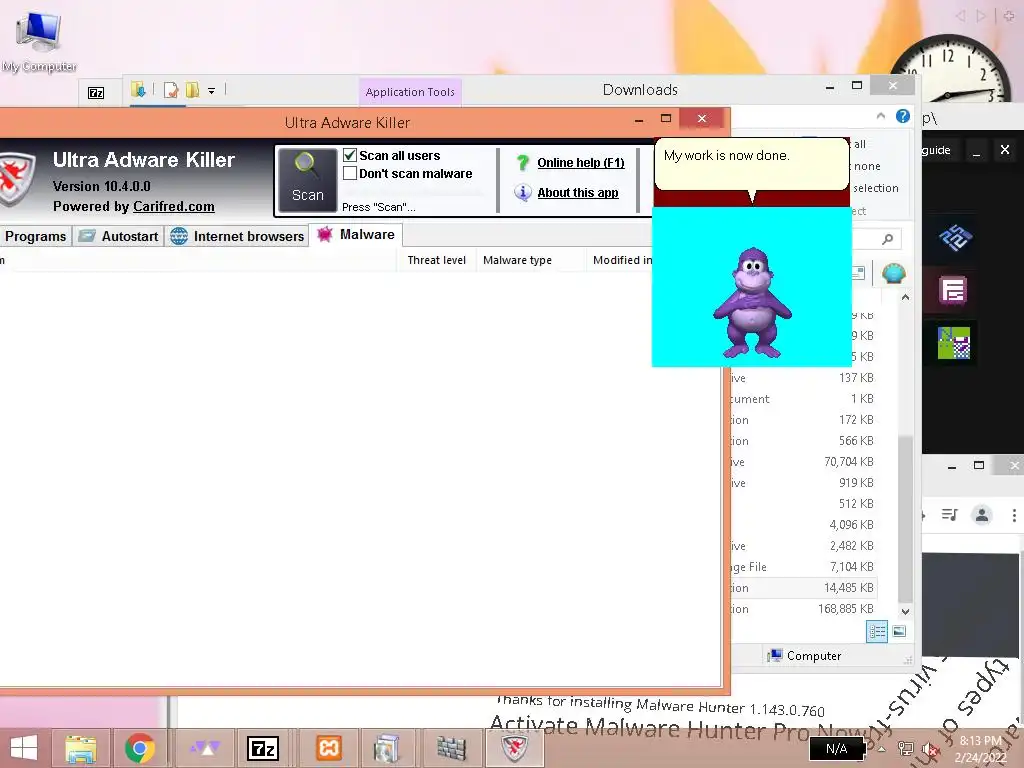Click the My Computer desktop icon
Image resolution: width=1024 pixels, height=768 pixels.
39,40
